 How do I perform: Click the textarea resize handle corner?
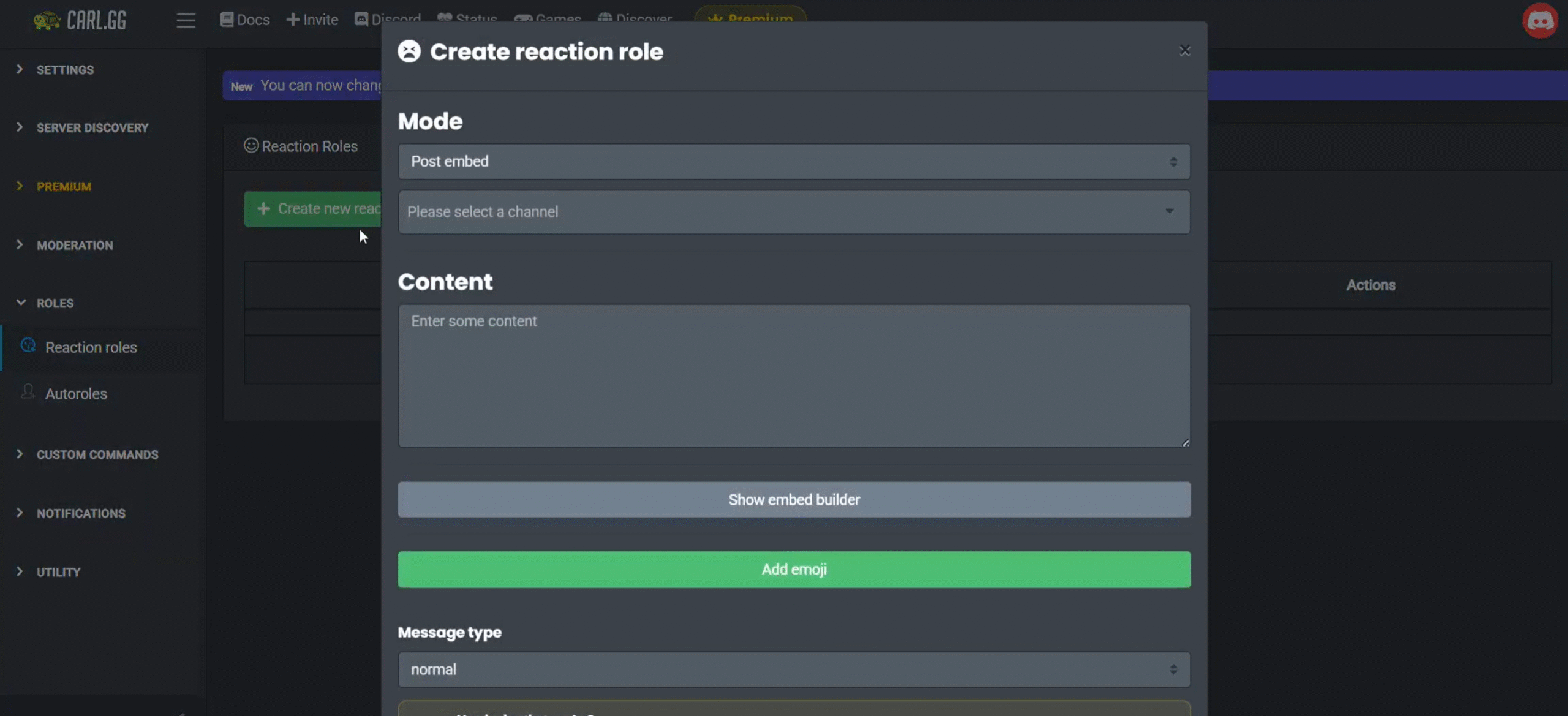point(1185,442)
